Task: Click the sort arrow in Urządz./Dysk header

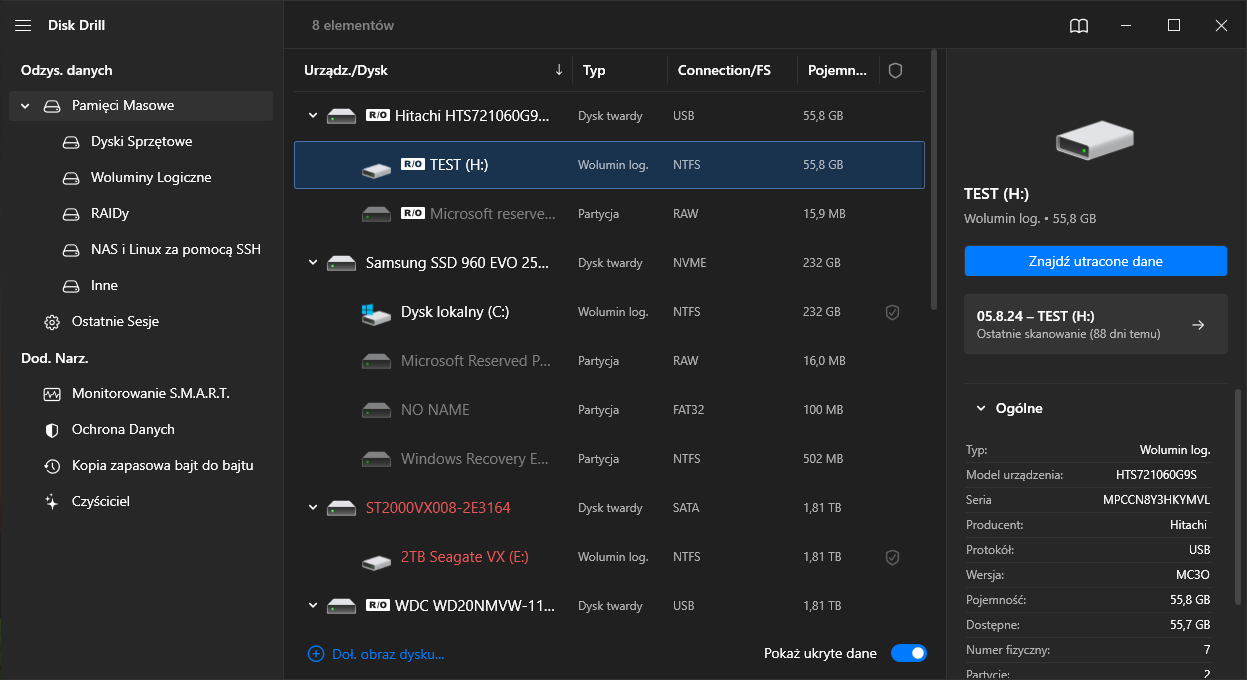Action: coord(559,70)
